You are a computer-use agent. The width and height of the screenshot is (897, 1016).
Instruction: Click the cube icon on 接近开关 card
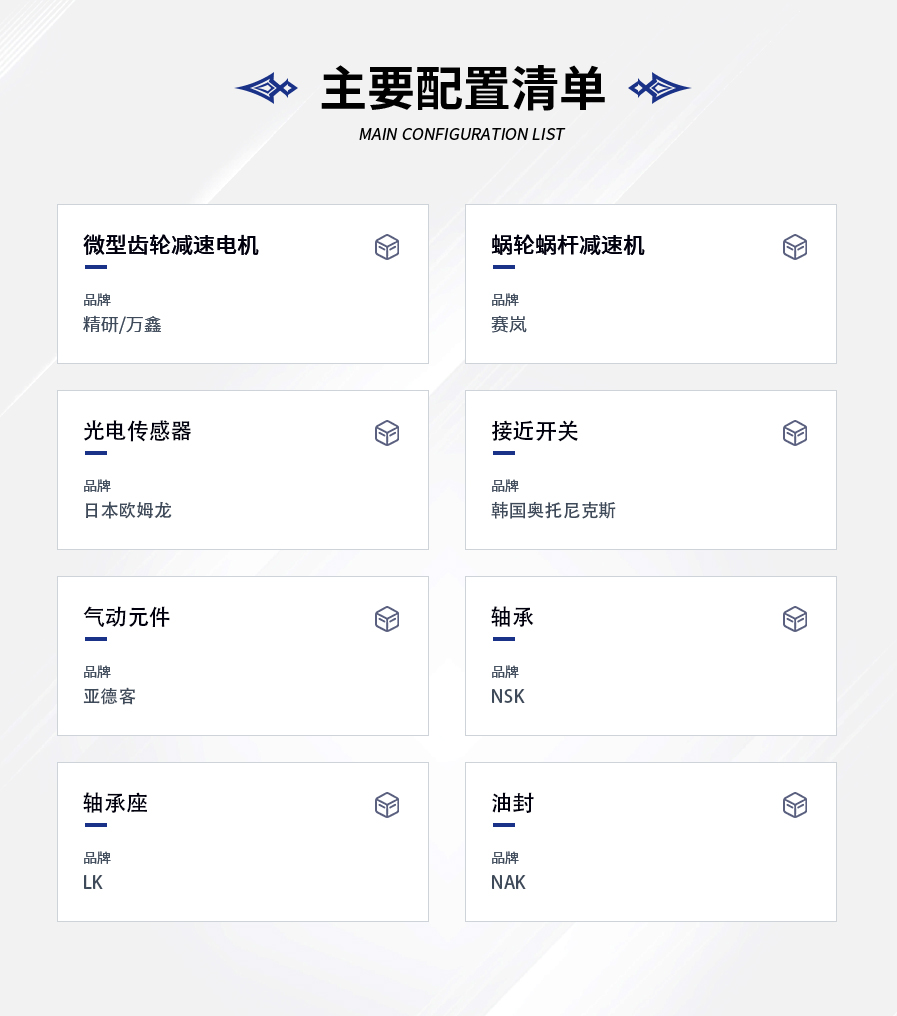(795, 433)
